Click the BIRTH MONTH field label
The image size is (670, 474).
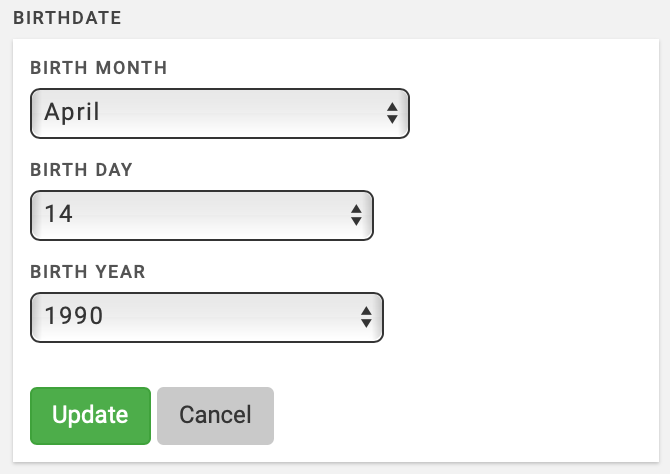(x=99, y=69)
